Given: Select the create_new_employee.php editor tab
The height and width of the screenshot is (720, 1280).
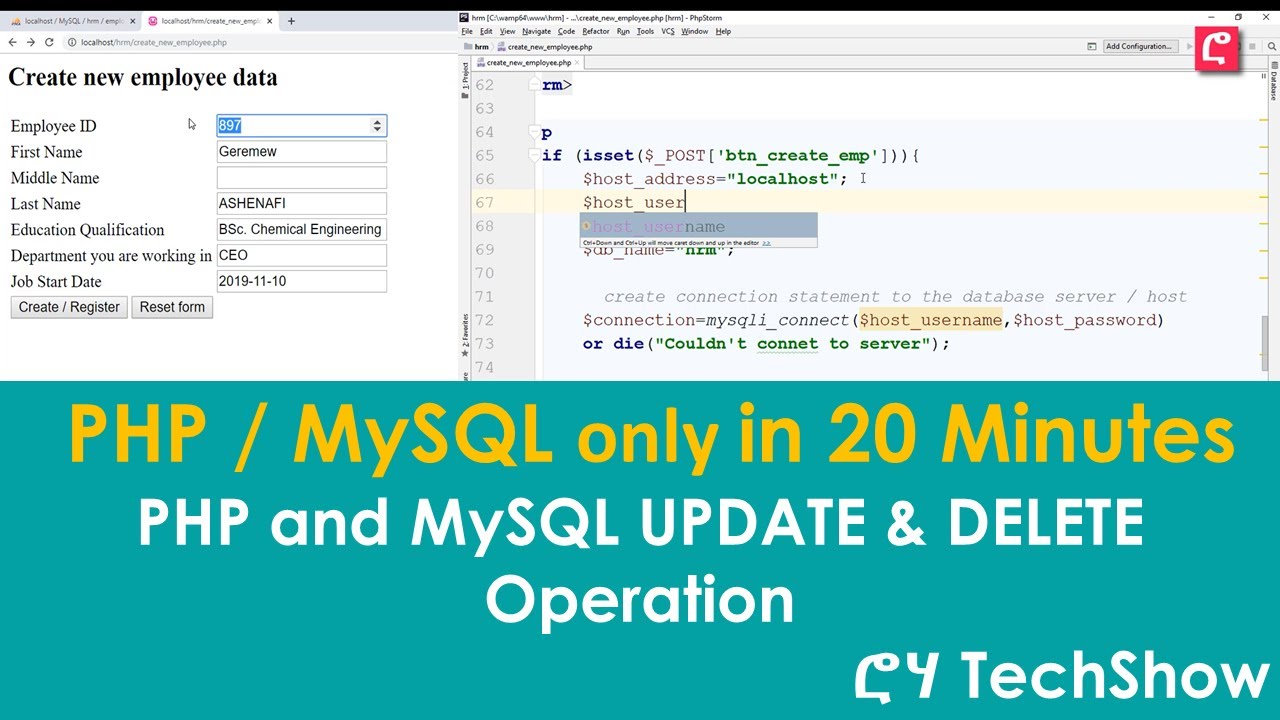Looking at the screenshot, I should coord(531,62).
